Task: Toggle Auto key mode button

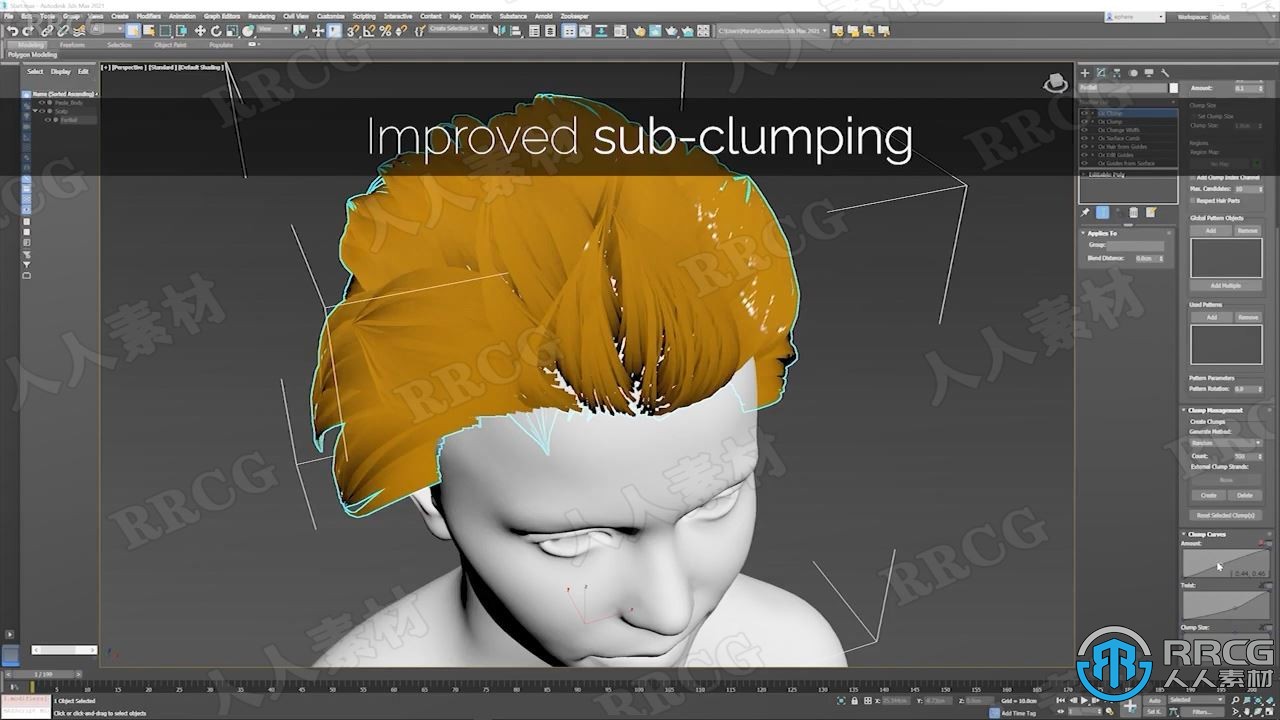Action: [1154, 700]
